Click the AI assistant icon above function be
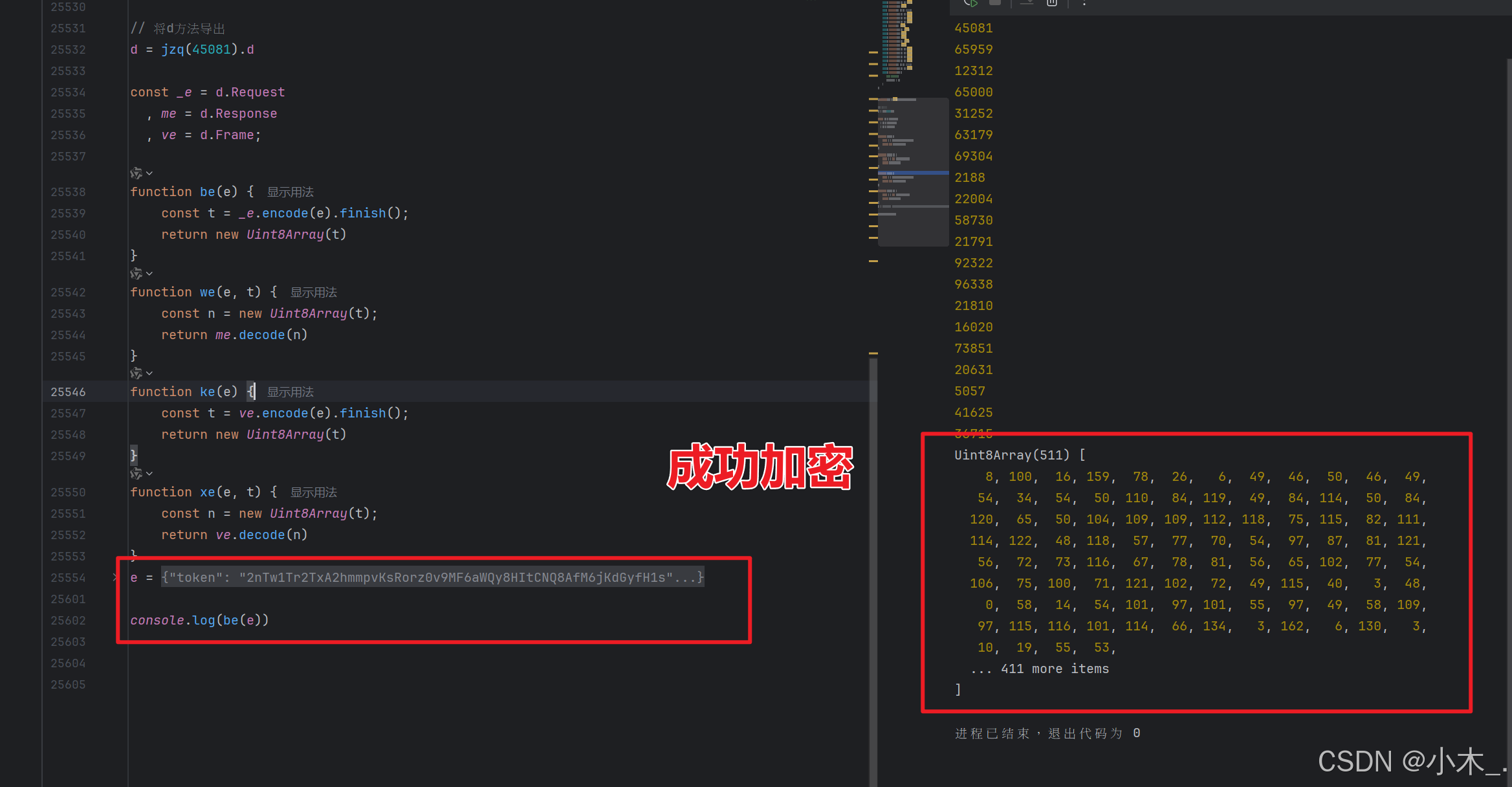 point(136,173)
